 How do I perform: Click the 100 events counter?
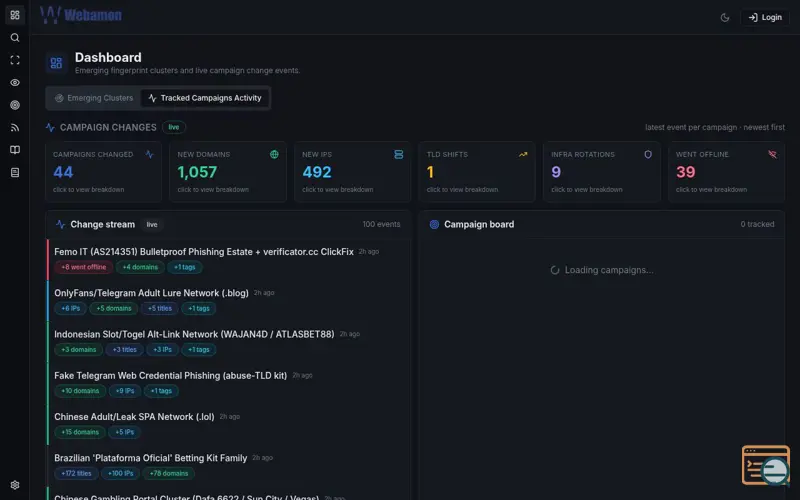pos(381,224)
